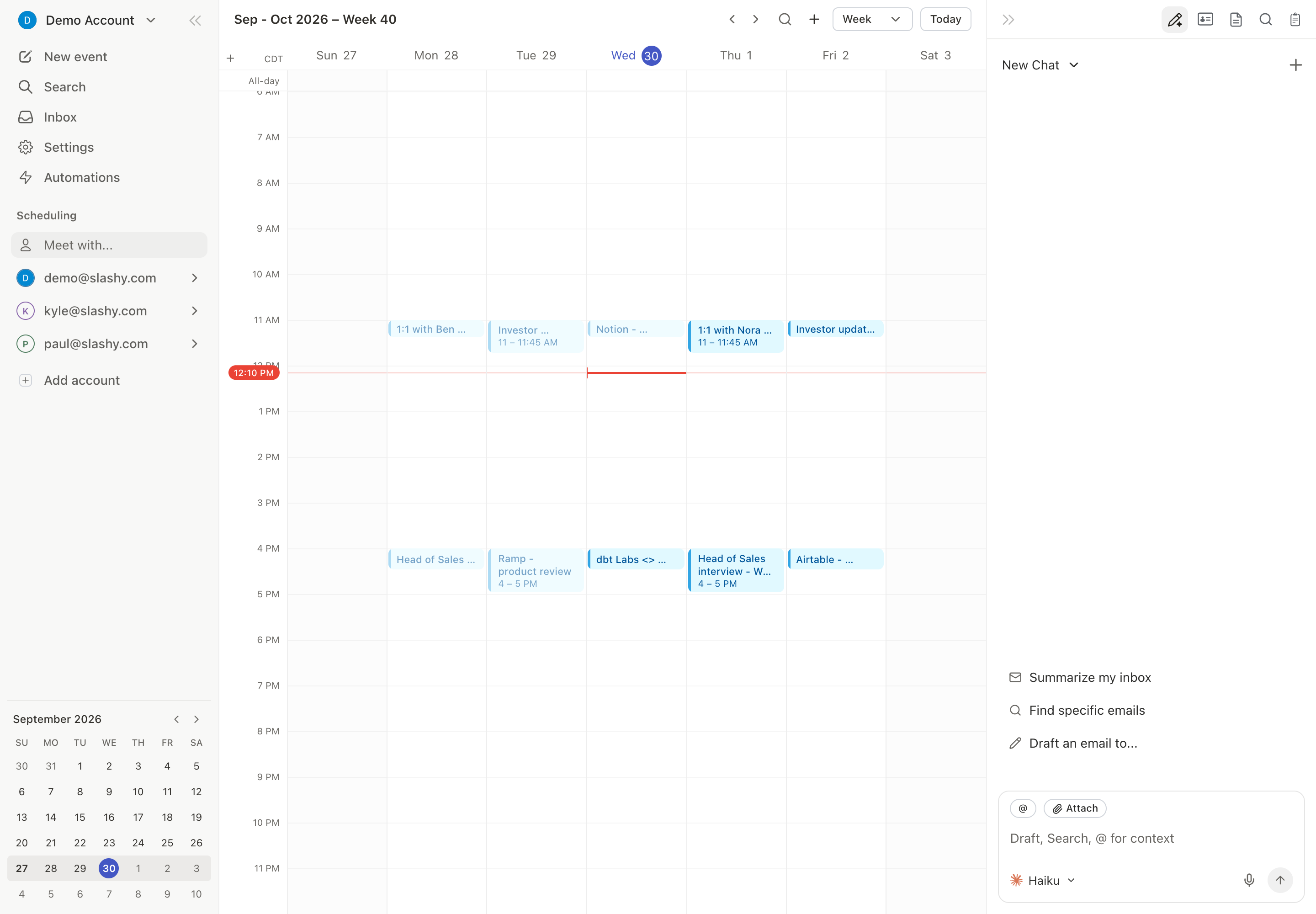Open the compose pencil icon in chat toolbar

(x=1174, y=20)
